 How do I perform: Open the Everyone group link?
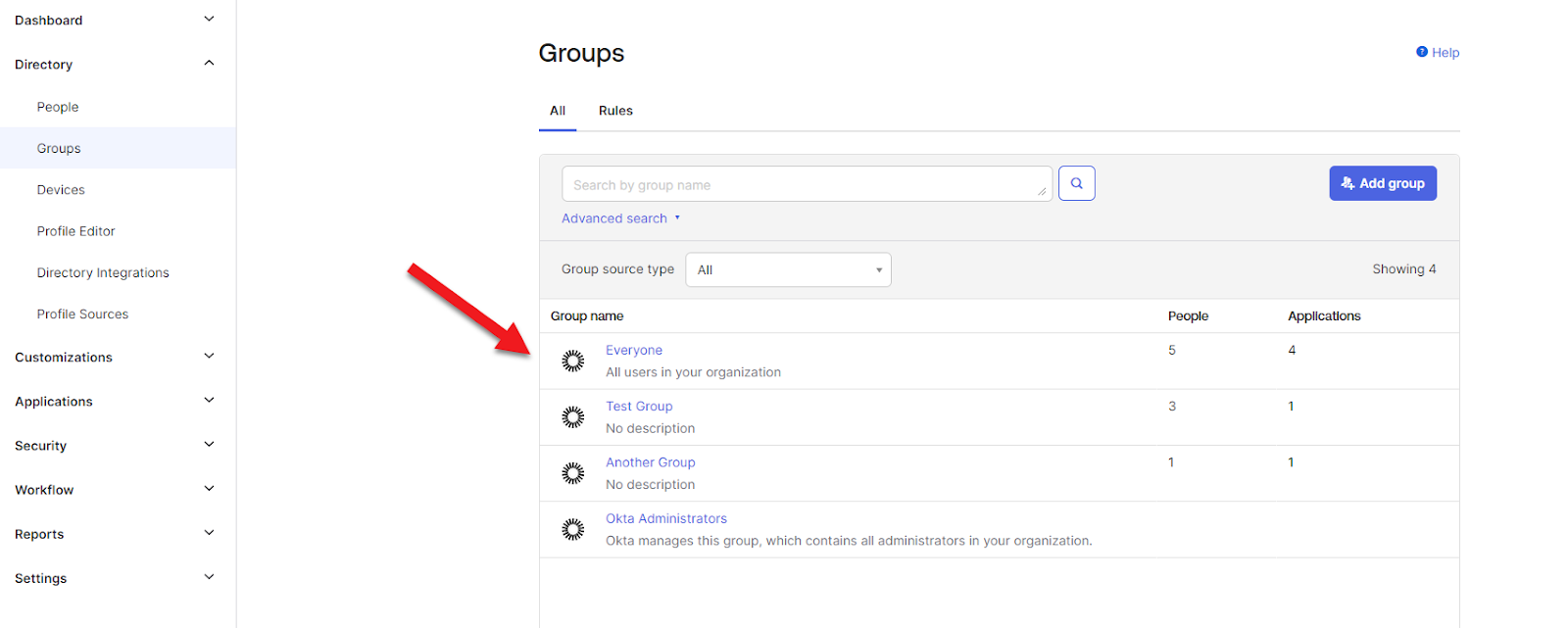click(x=634, y=350)
